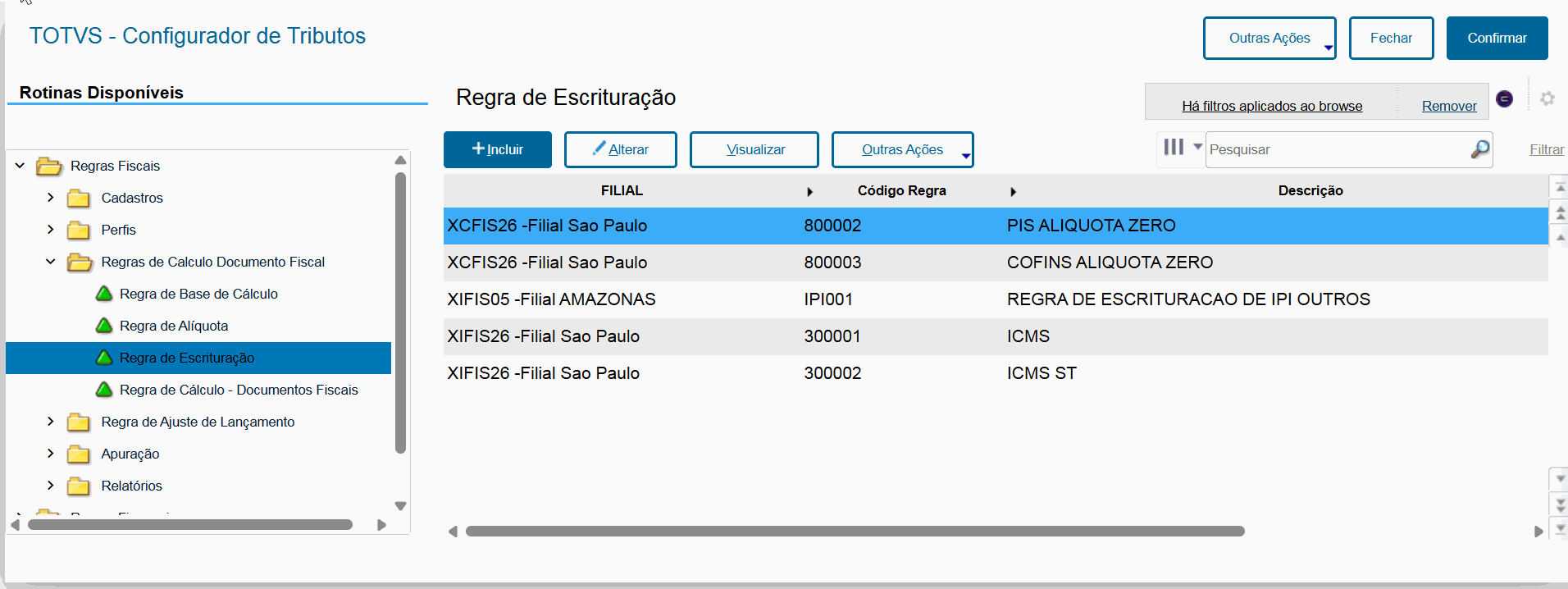
Task: Click the Remover filter link
Action: click(x=1448, y=106)
